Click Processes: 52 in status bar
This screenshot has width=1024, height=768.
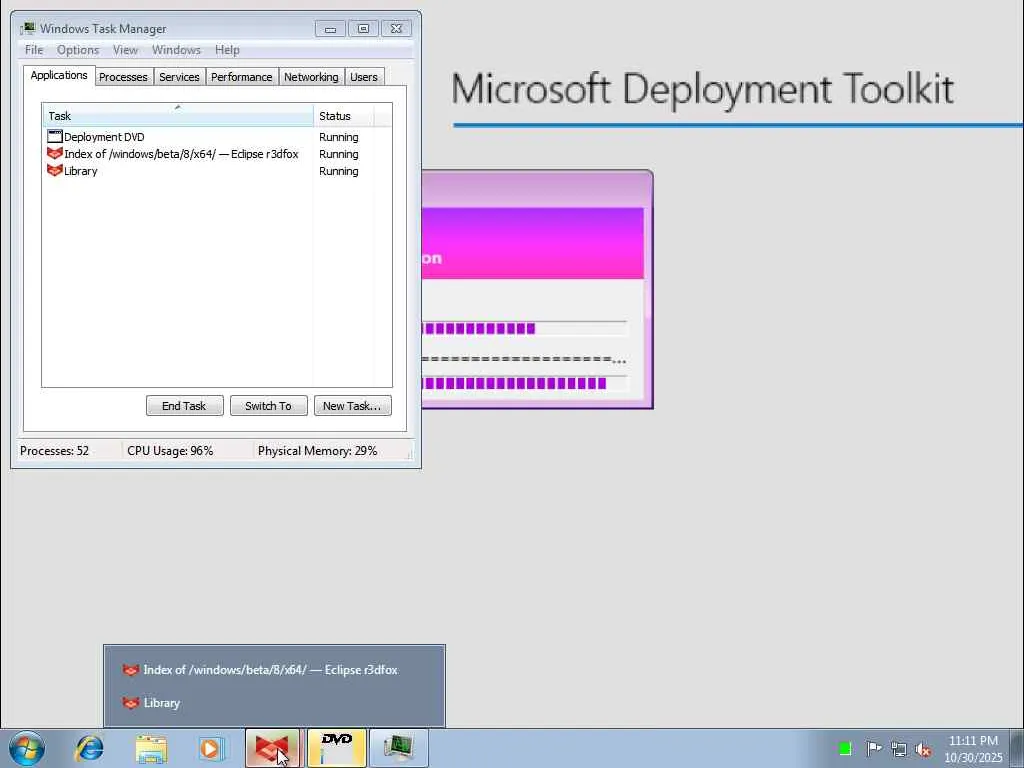[54, 451]
